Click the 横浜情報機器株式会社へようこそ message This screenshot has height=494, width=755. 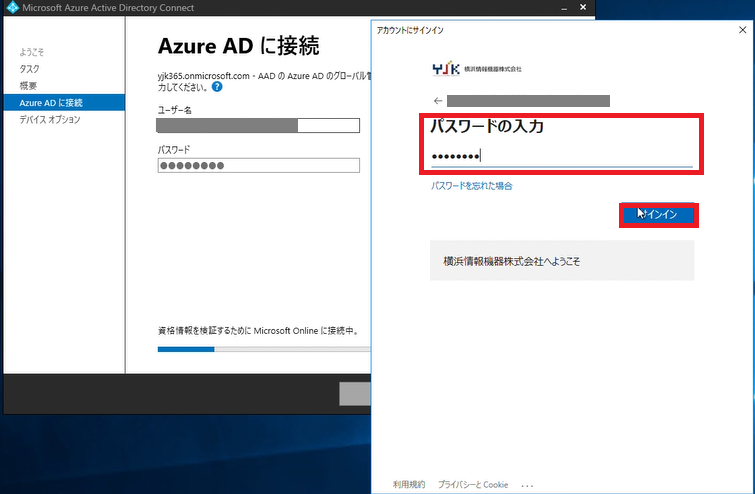coord(512,261)
